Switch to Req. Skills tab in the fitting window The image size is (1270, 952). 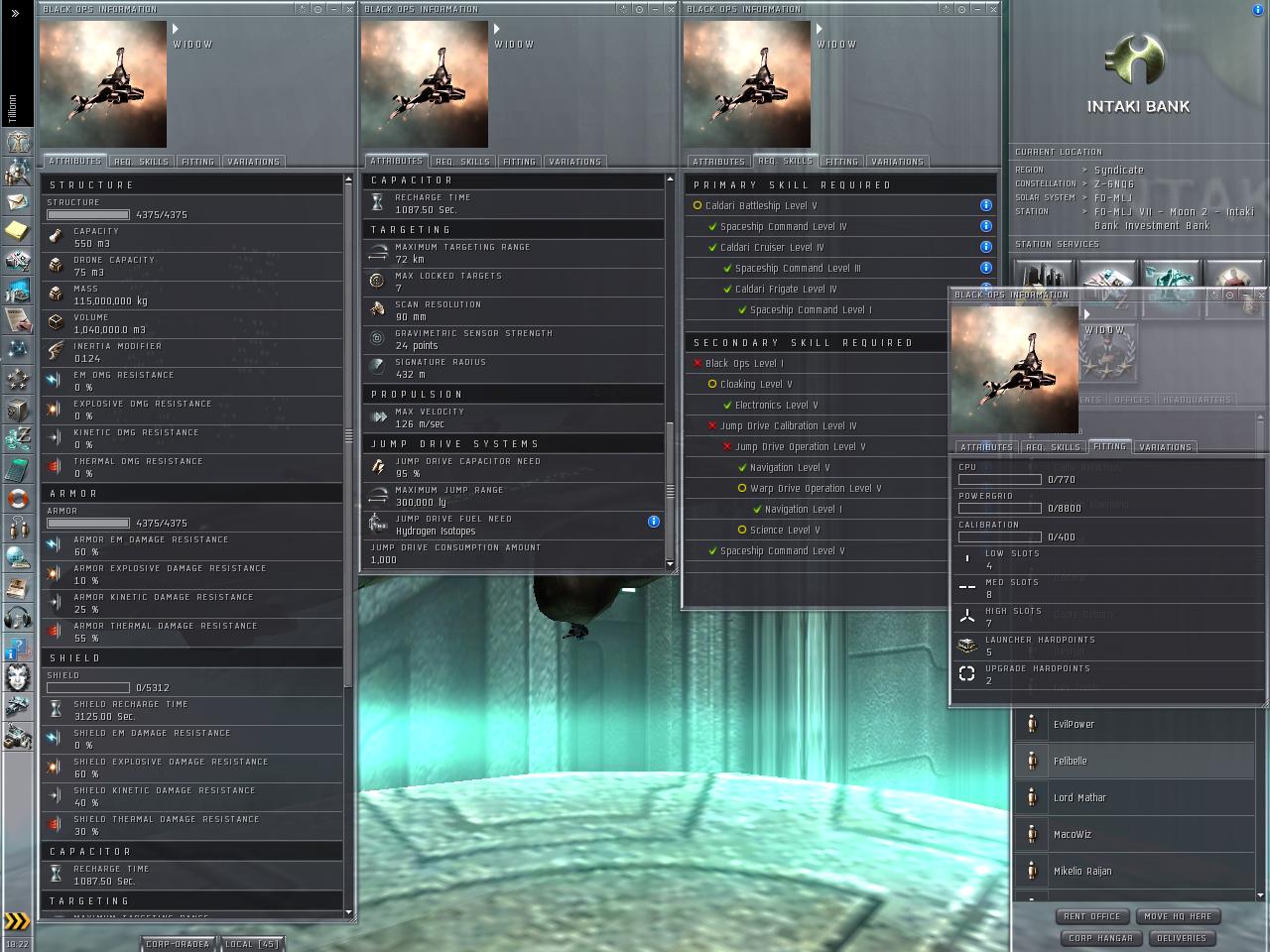click(x=1053, y=447)
